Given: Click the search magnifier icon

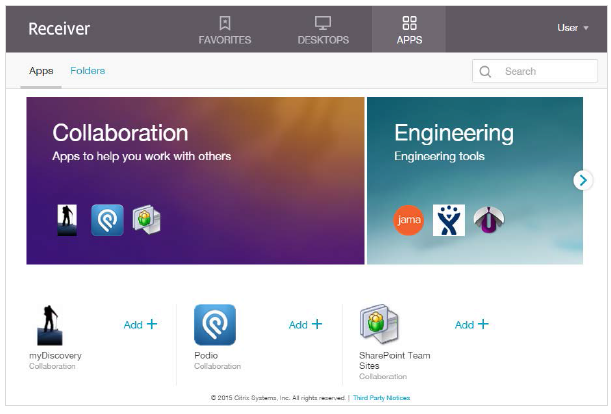Looking at the screenshot, I should [x=485, y=71].
